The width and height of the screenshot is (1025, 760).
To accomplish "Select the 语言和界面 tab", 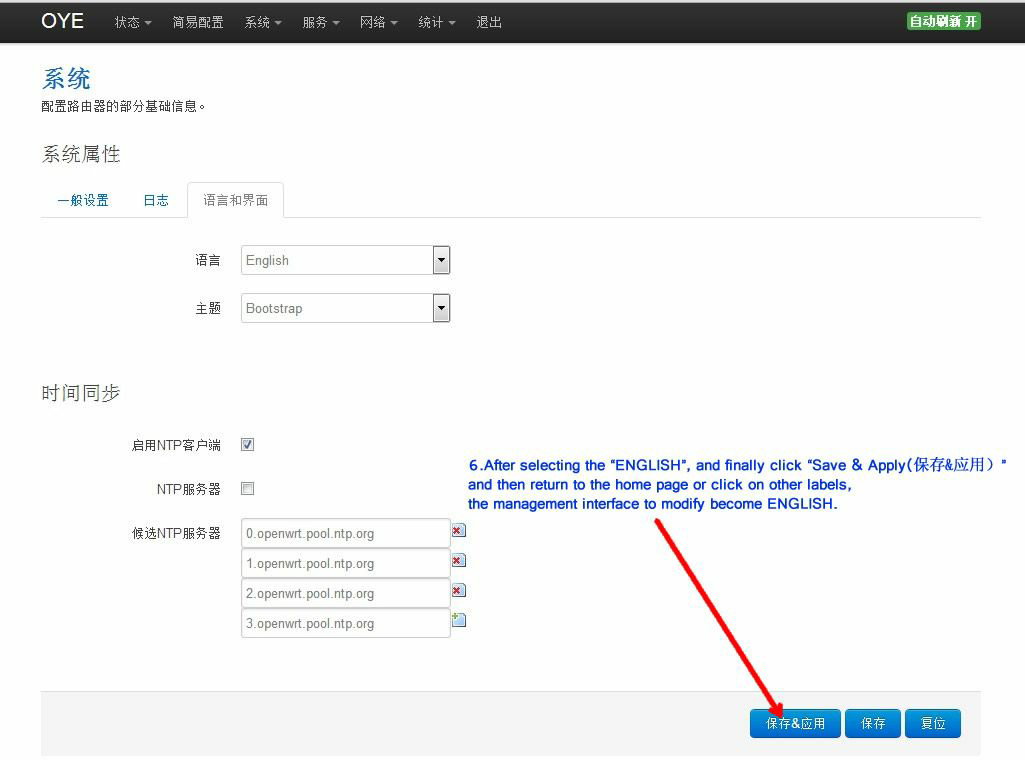I will pyautogui.click(x=235, y=200).
